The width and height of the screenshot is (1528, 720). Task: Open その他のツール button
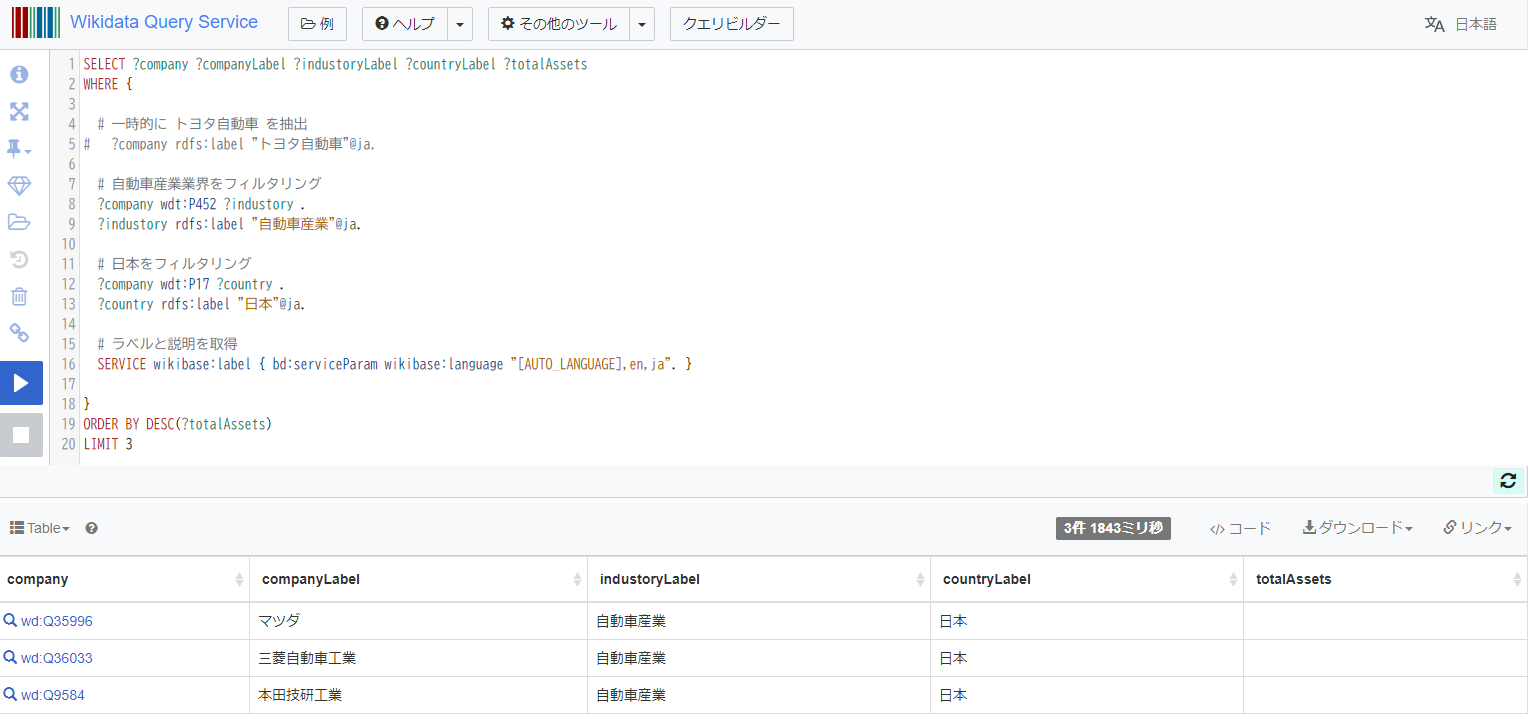coord(559,24)
